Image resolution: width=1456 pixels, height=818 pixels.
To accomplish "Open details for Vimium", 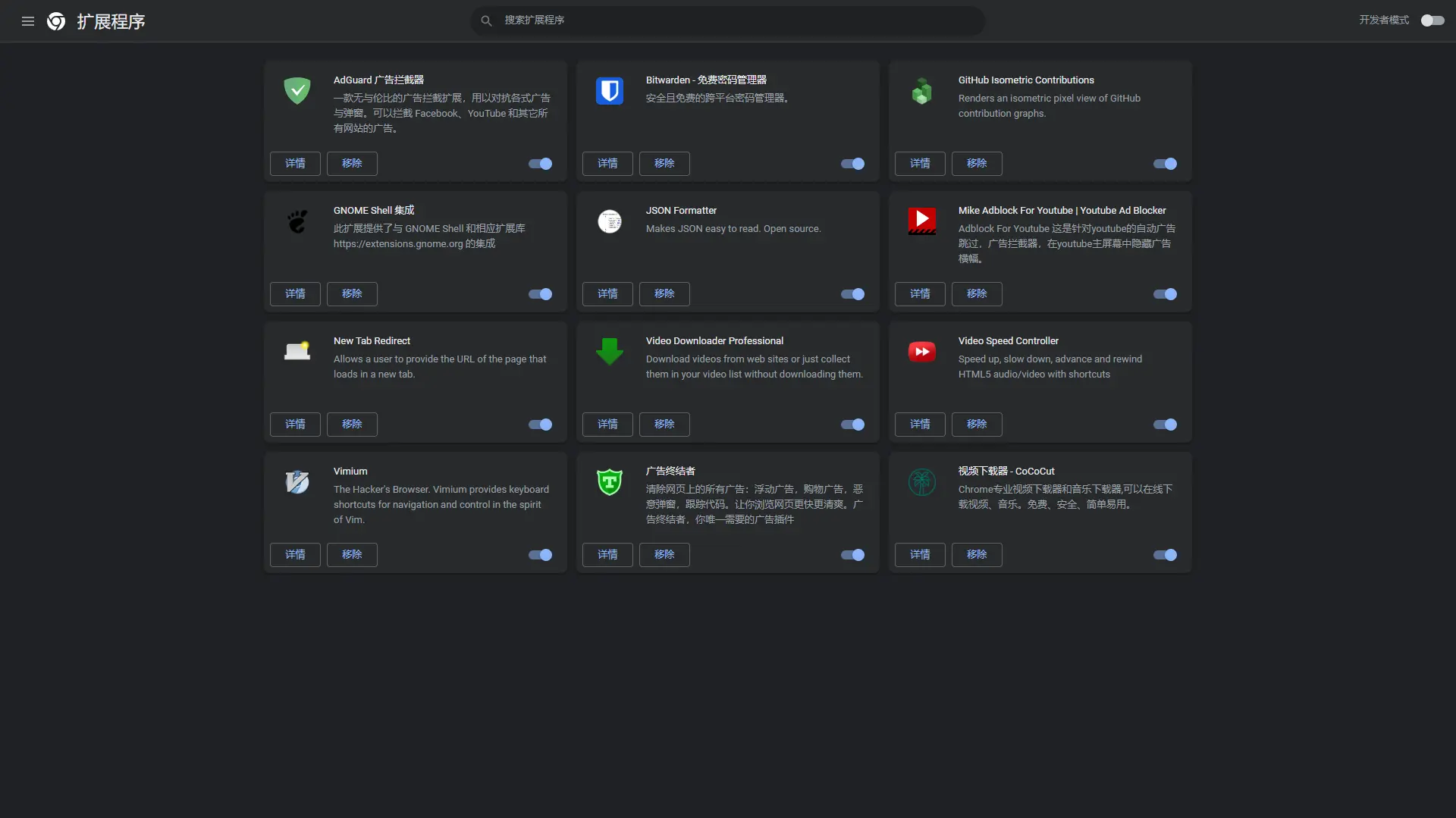I will coord(295,555).
